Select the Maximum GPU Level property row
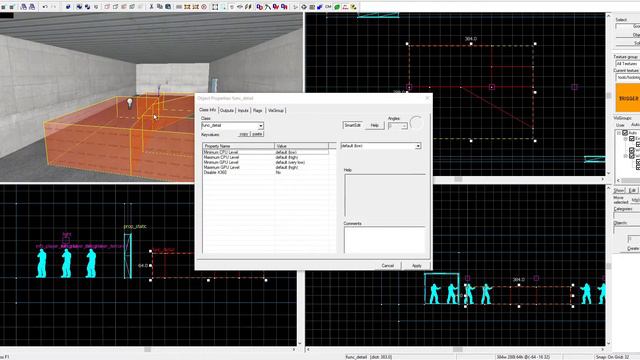Screen dimensions: 640x360 pos(265,167)
